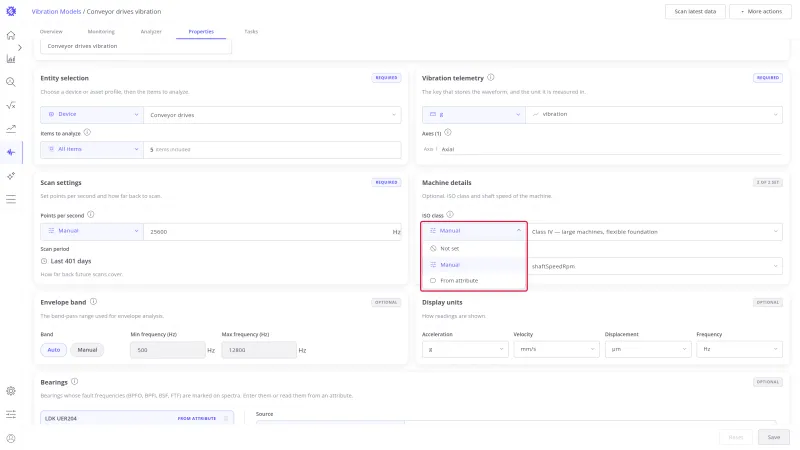Open the sliders preferences sidebar icon
Viewport: 800px width, 450px height.
(11, 414)
